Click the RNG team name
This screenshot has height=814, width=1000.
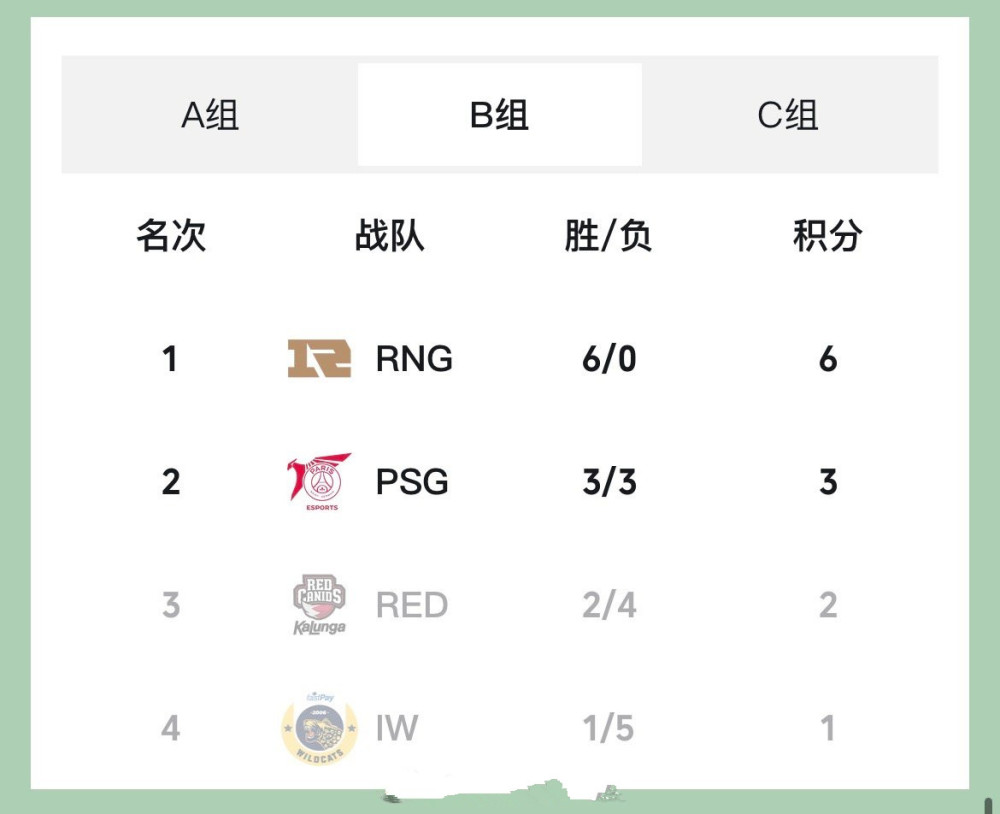click(414, 358)
